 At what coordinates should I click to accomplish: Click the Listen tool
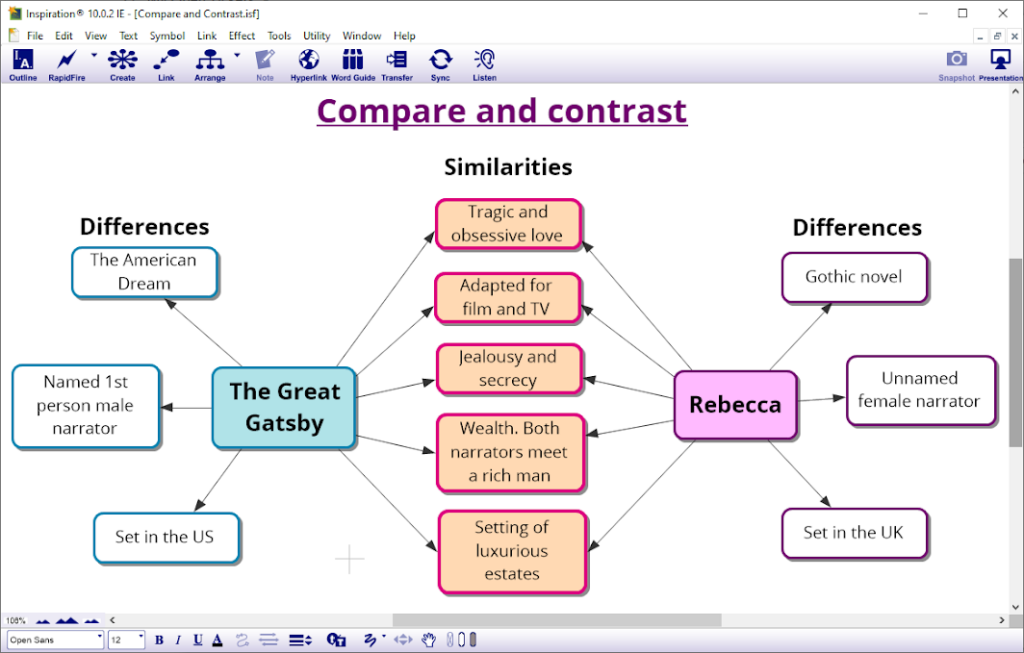click(x=484, y=65)
